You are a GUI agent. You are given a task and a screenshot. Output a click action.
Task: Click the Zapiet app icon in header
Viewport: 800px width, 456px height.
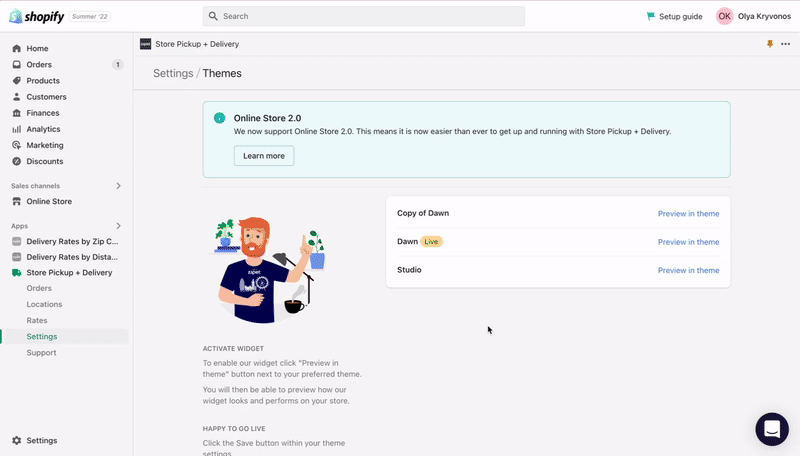point(145,44)
